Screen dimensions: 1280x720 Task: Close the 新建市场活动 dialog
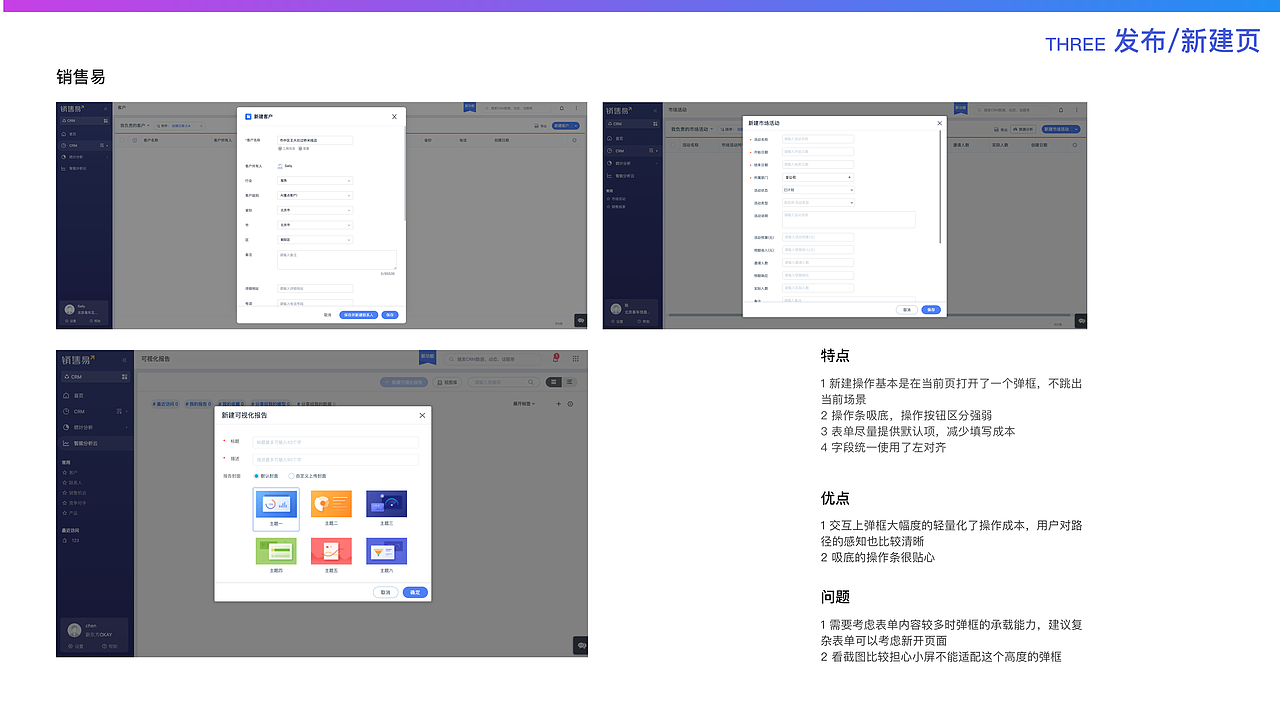(x=938, y=123)
